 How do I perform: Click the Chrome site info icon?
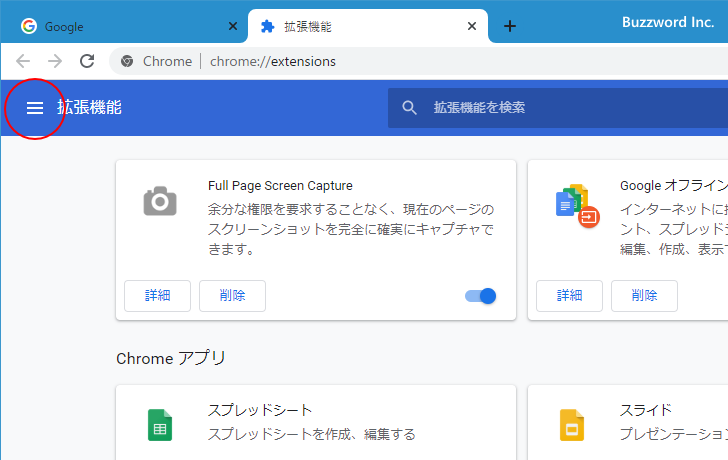(127, 61)
